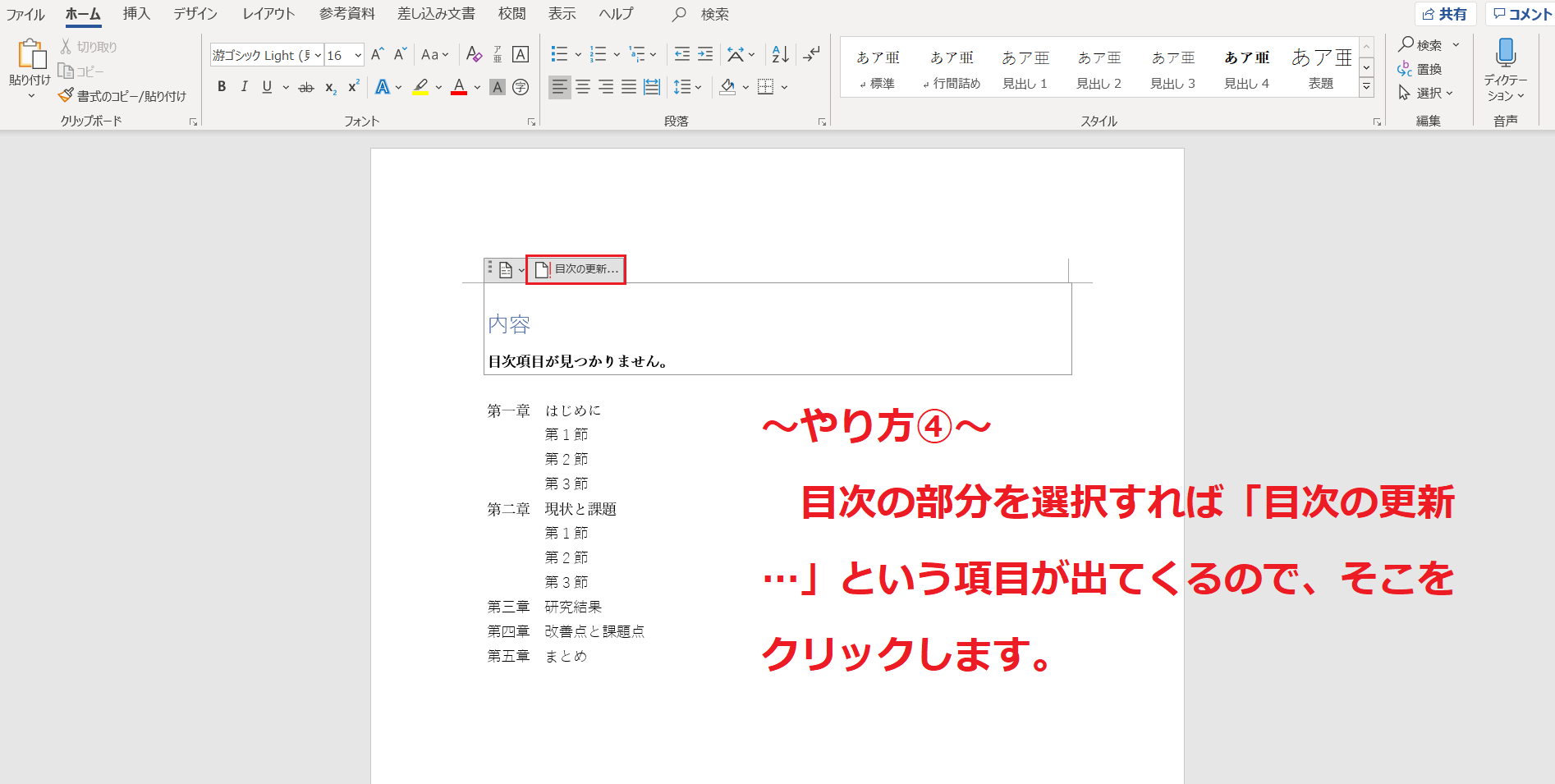Click the decrease indent icon
This screenshot has height=784, width=1555.
(681, 55)
